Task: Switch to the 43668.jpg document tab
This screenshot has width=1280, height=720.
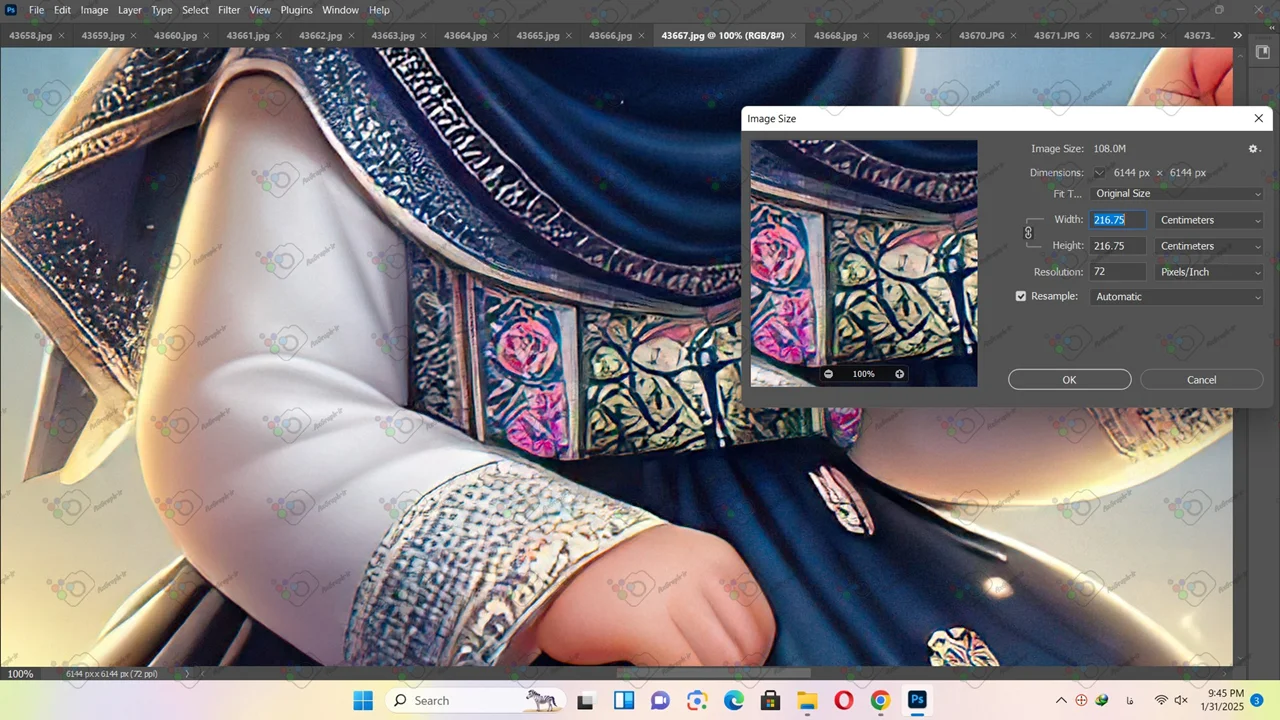Action: tap(835, 36)
